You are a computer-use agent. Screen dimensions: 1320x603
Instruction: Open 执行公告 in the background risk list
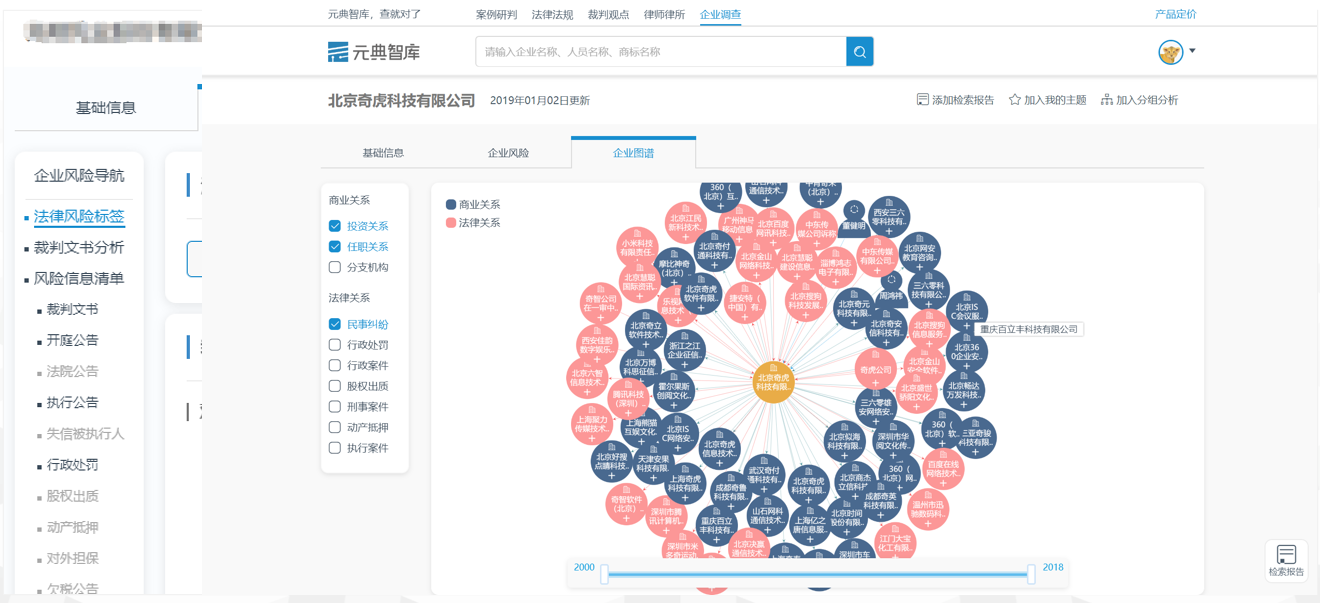click(73, 402)
